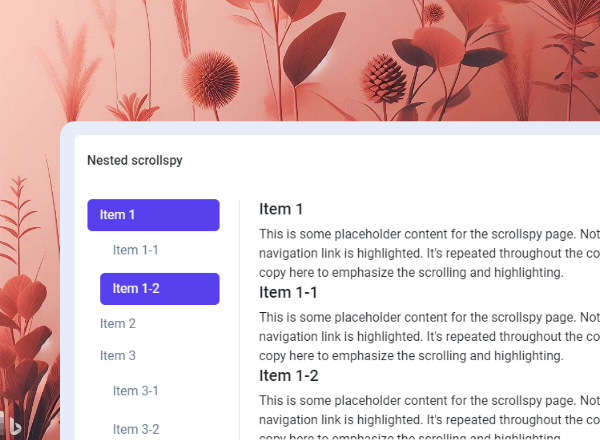Click the Item 3-2 sidebar link
Screen dimensions: 600x440
pyautogui.click(x=136, y=429)
